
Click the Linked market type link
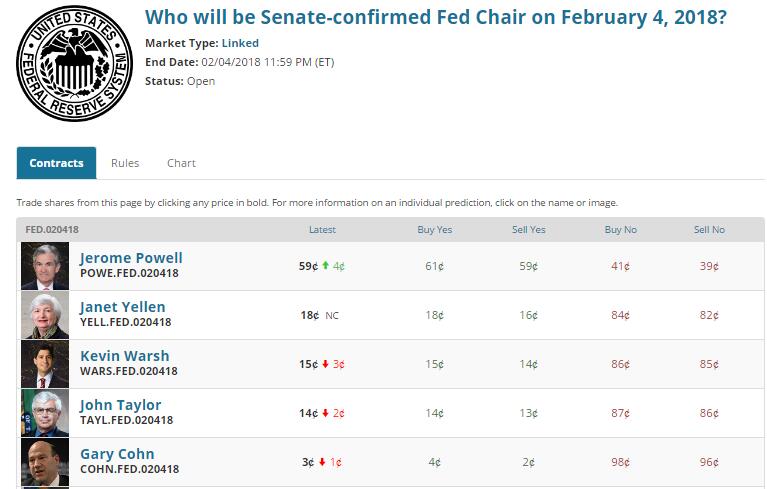240,43
